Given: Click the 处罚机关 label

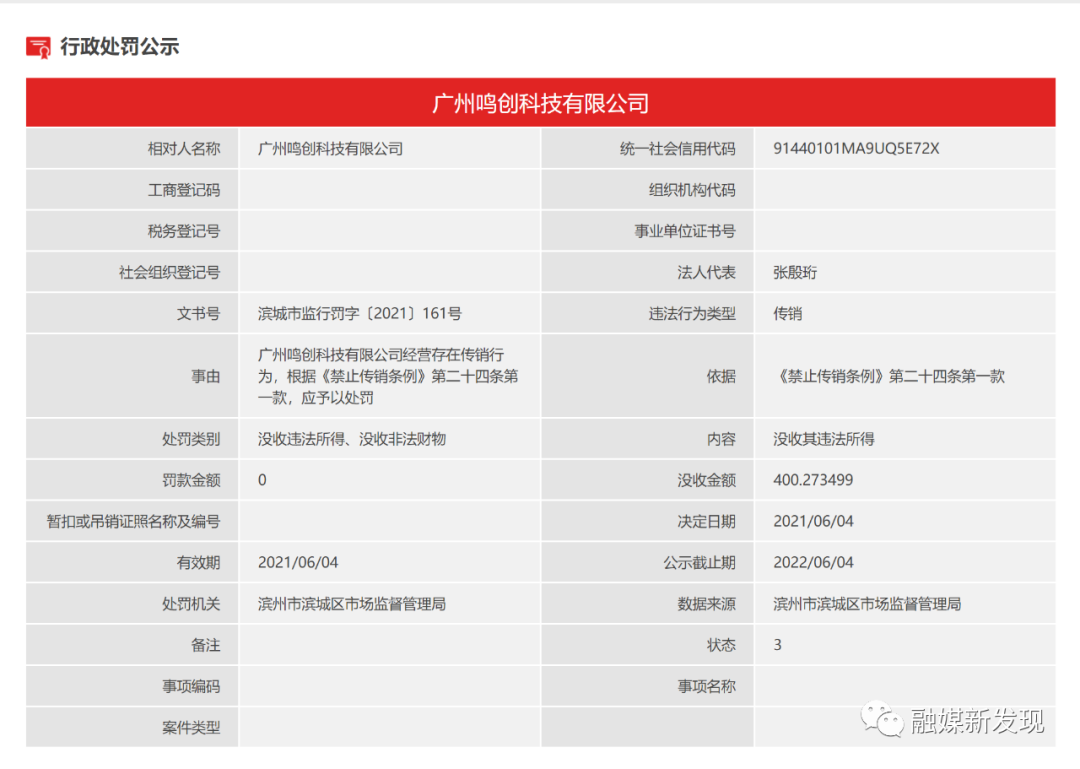Looking at the screenshot, I should [191, 604].
